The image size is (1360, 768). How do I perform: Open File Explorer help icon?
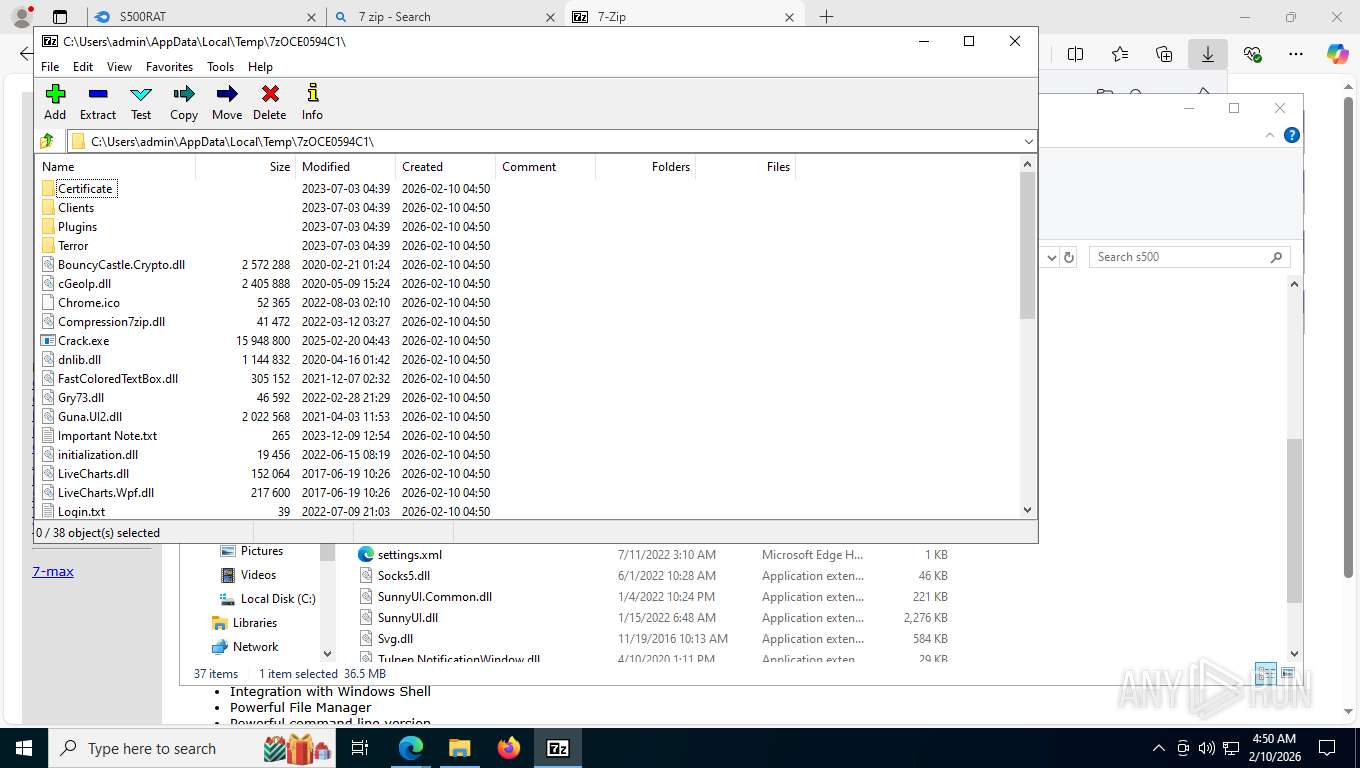click(1292, 135)
